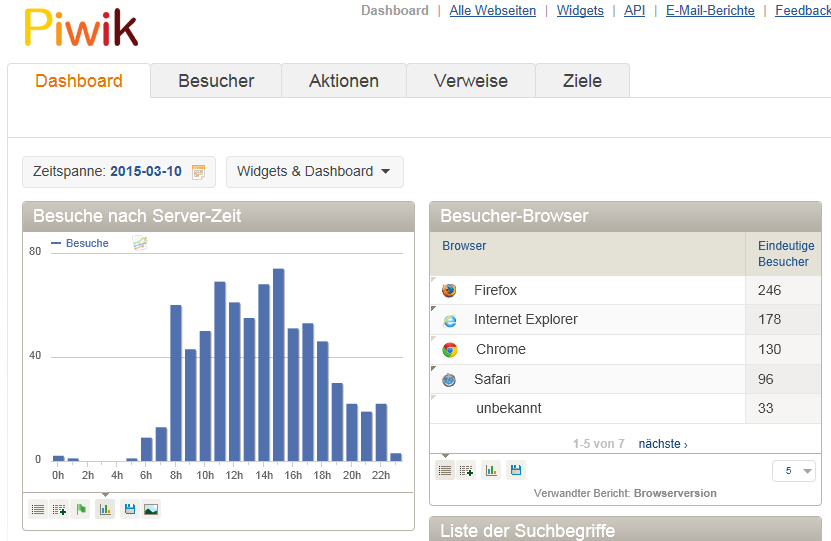Open the Besucher tab
Image resolution: width=831 pixels, height=541 pixels.
click(x=216, y=81)
